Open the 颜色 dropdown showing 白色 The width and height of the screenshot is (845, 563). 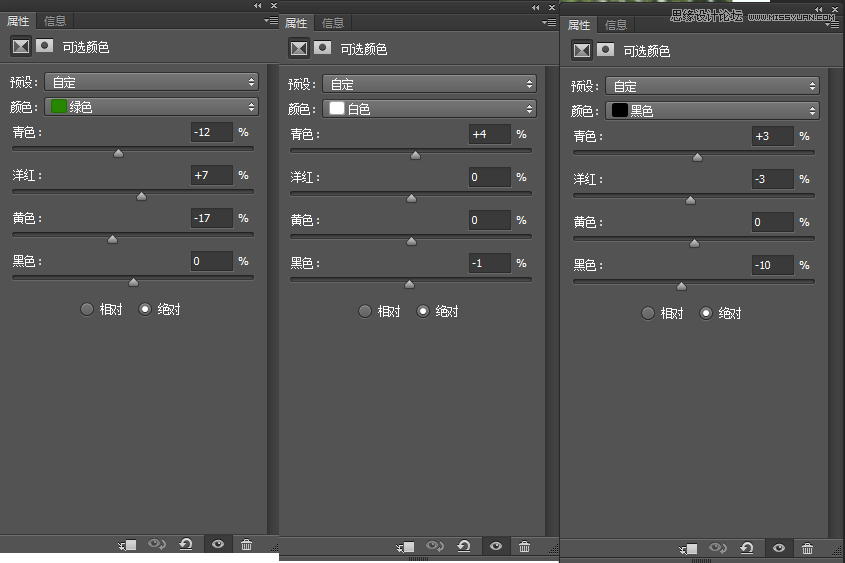click(429, 108)
